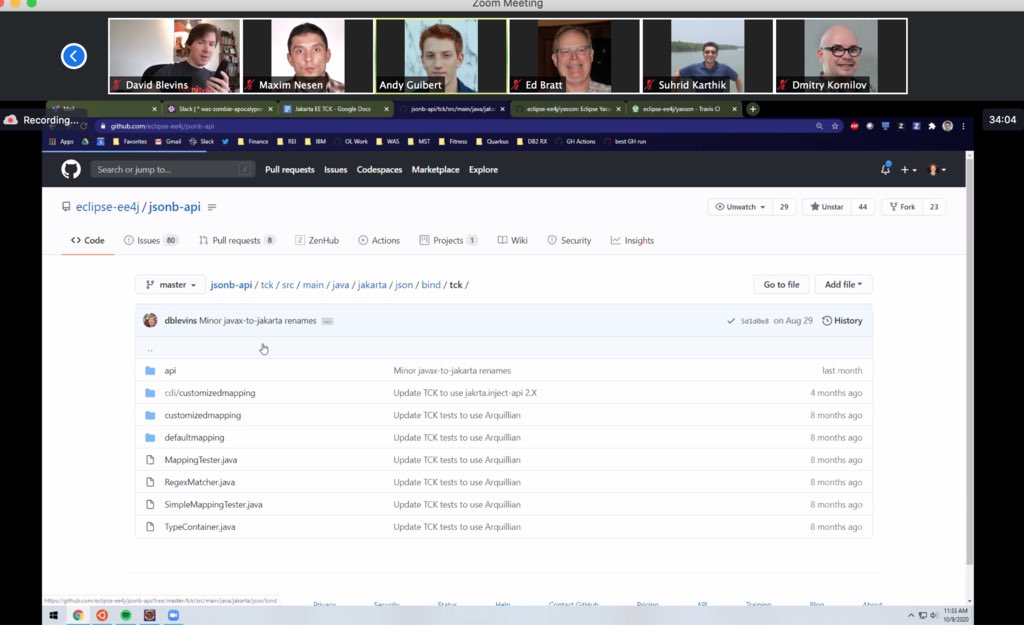Screen dimensions: 1024x625
Task: Open Pull requests in top navigation
Action: 289,170
